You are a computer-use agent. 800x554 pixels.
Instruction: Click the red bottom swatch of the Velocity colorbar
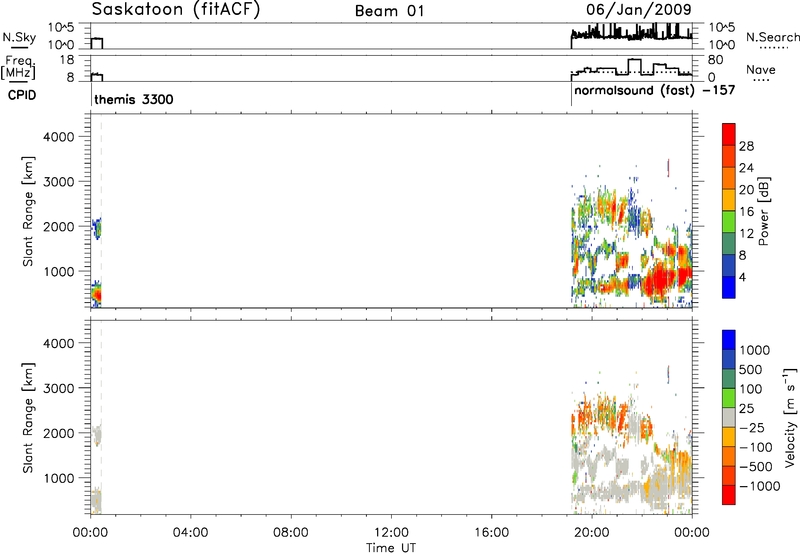(729, 494)
